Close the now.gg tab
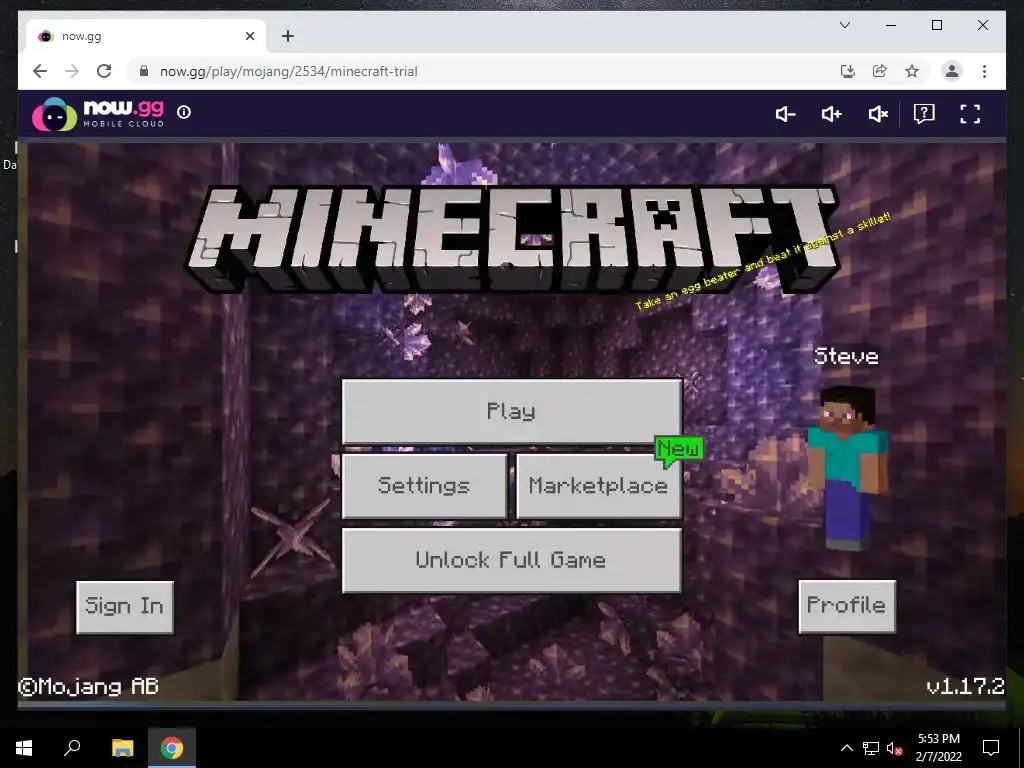This screenshot has width=1024, height=768. tap(249, 36)
